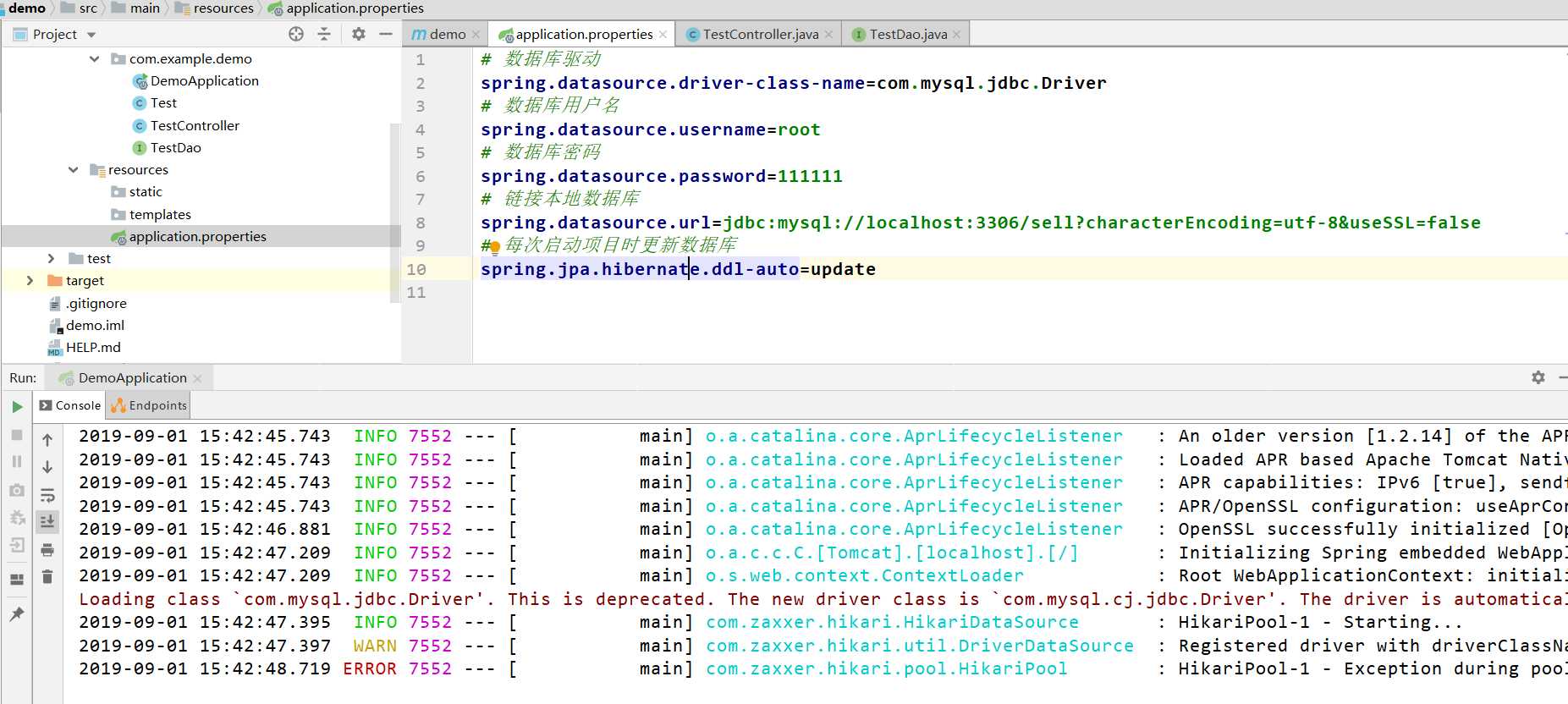The image size is (1568, 704).
Task: Click the main breadcrumb
Action: (135, 8)
